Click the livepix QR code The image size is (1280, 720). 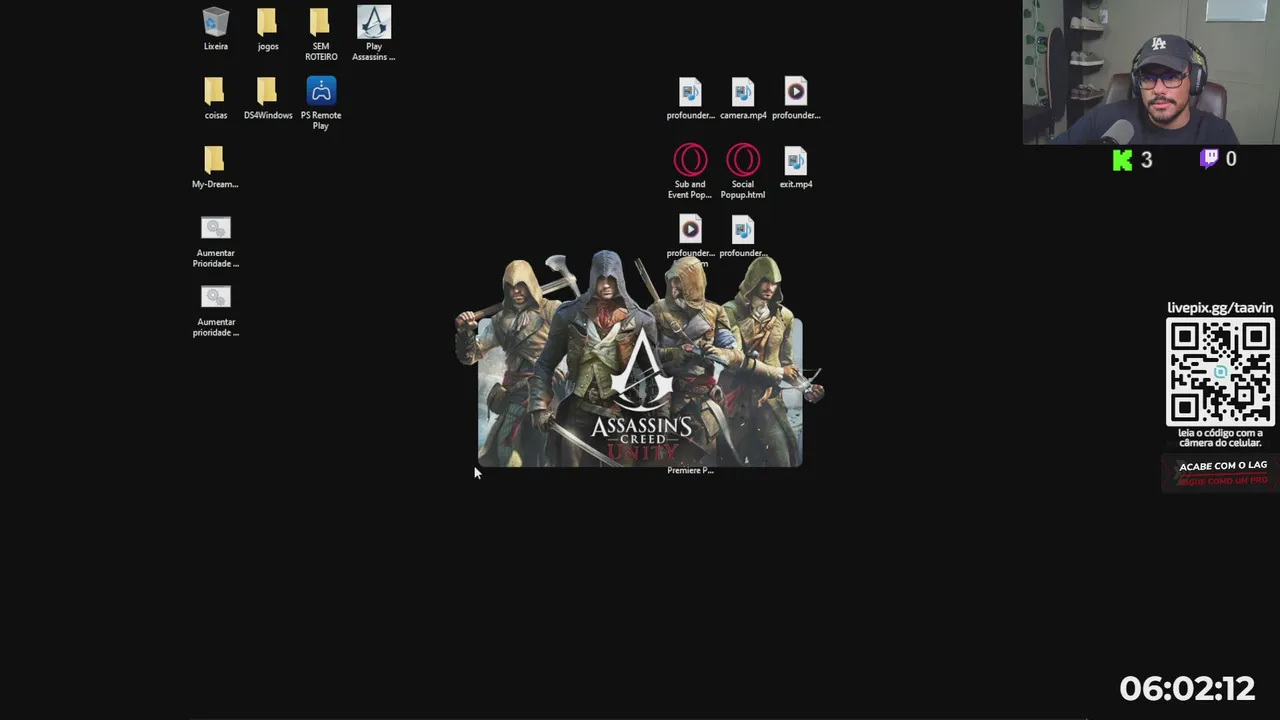coord(1220,372)
